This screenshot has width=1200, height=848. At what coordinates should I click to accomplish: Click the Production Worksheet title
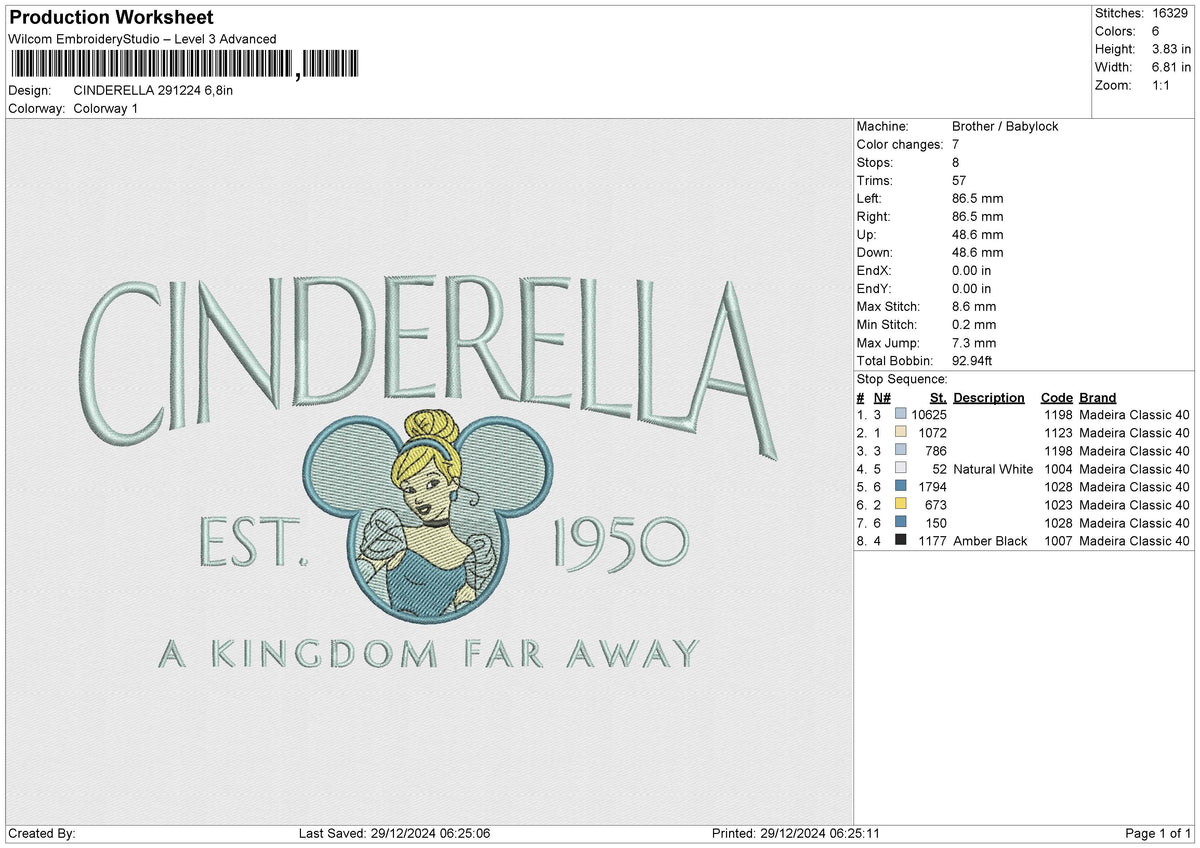[110, 18]
